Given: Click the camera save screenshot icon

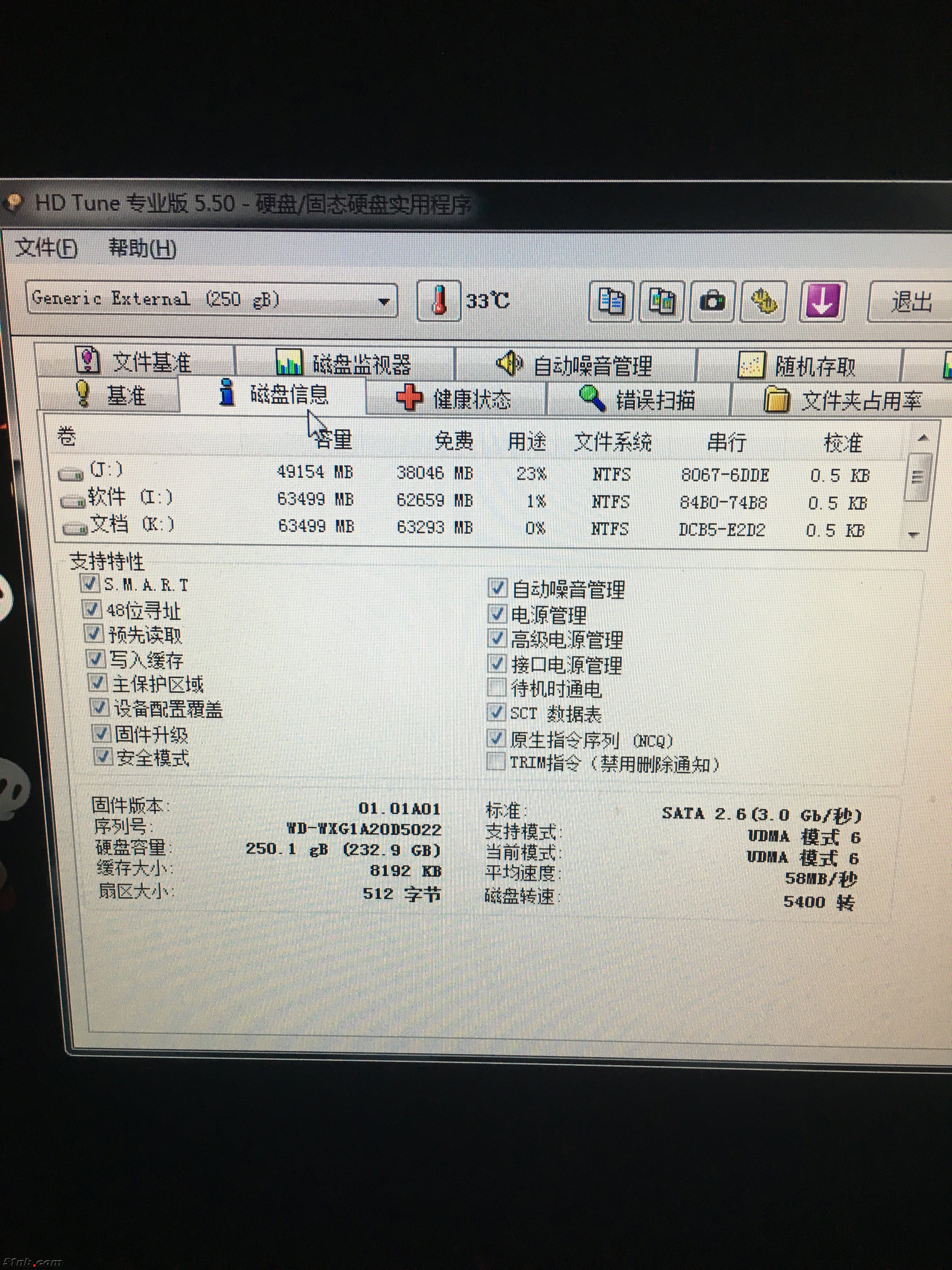Looking at the screenshot, I should (x=712, y=301).
